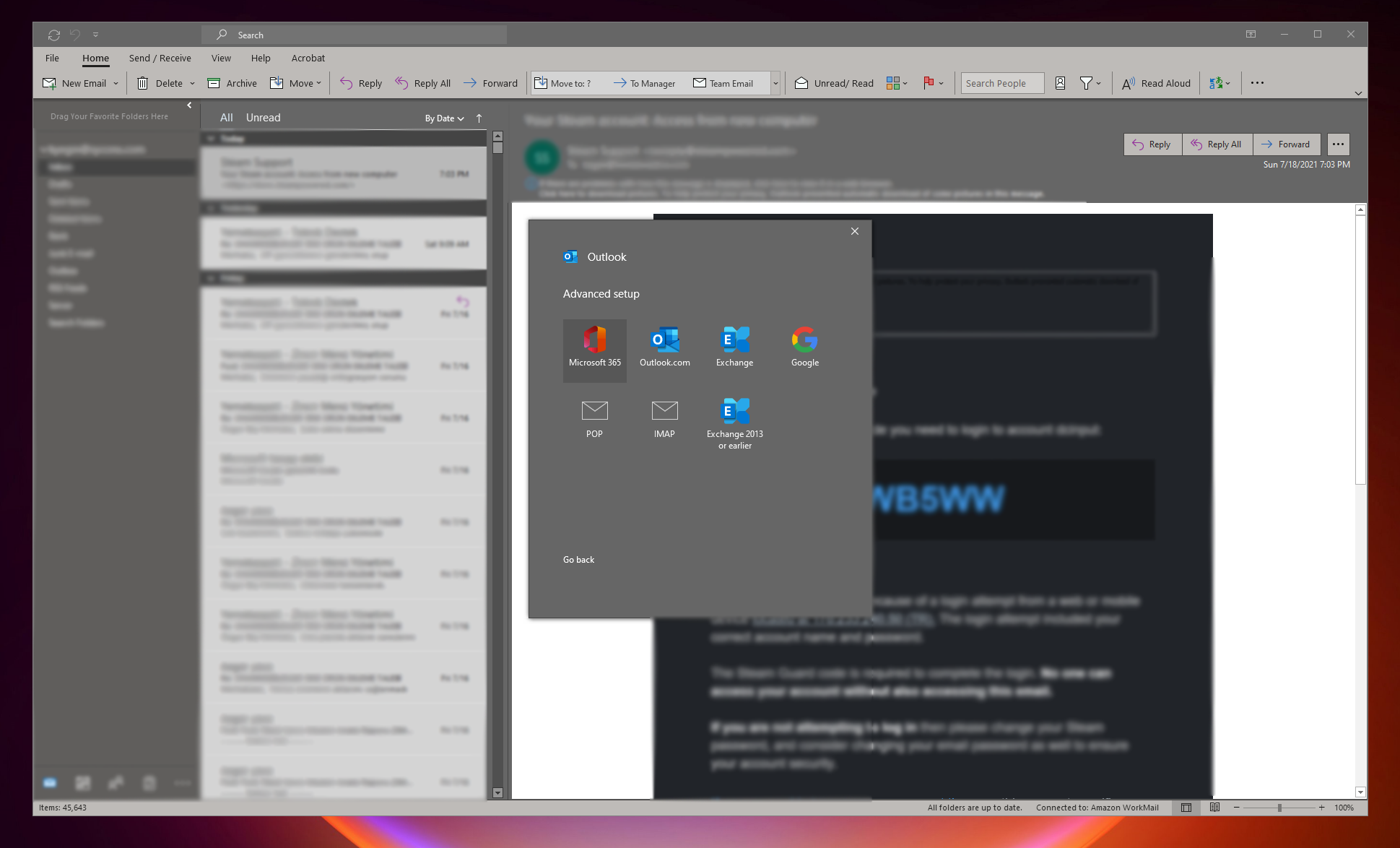Select Normal view in status bar
Screen dimensions: 1400x848
pos(1186,808)
